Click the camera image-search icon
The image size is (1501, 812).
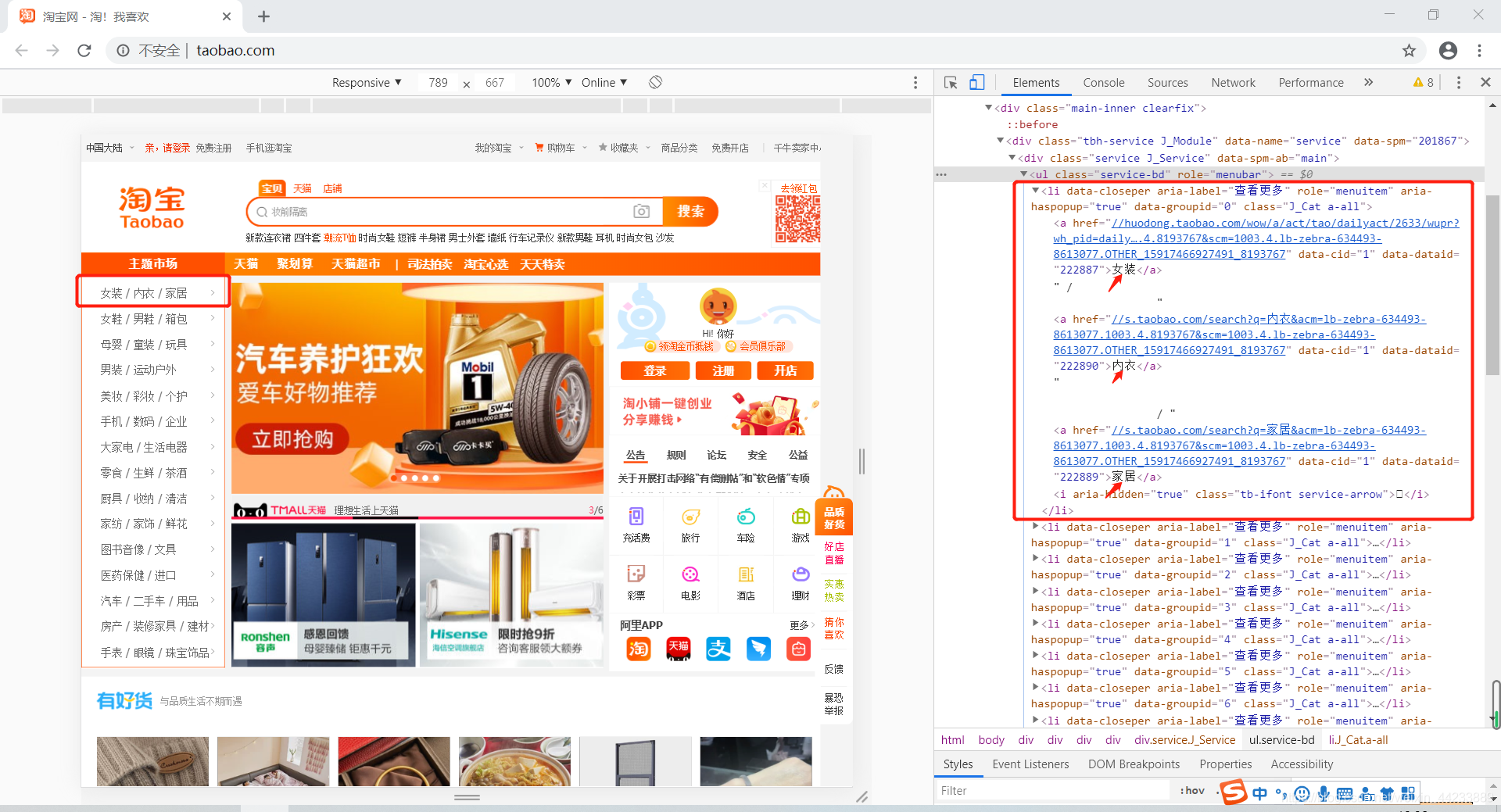click(x=641, y=212)
